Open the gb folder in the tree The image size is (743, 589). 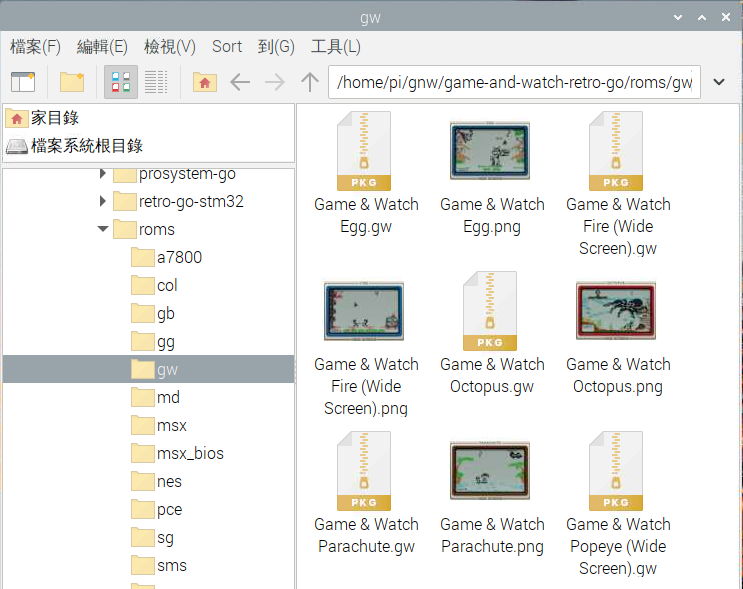click(166, 314)
